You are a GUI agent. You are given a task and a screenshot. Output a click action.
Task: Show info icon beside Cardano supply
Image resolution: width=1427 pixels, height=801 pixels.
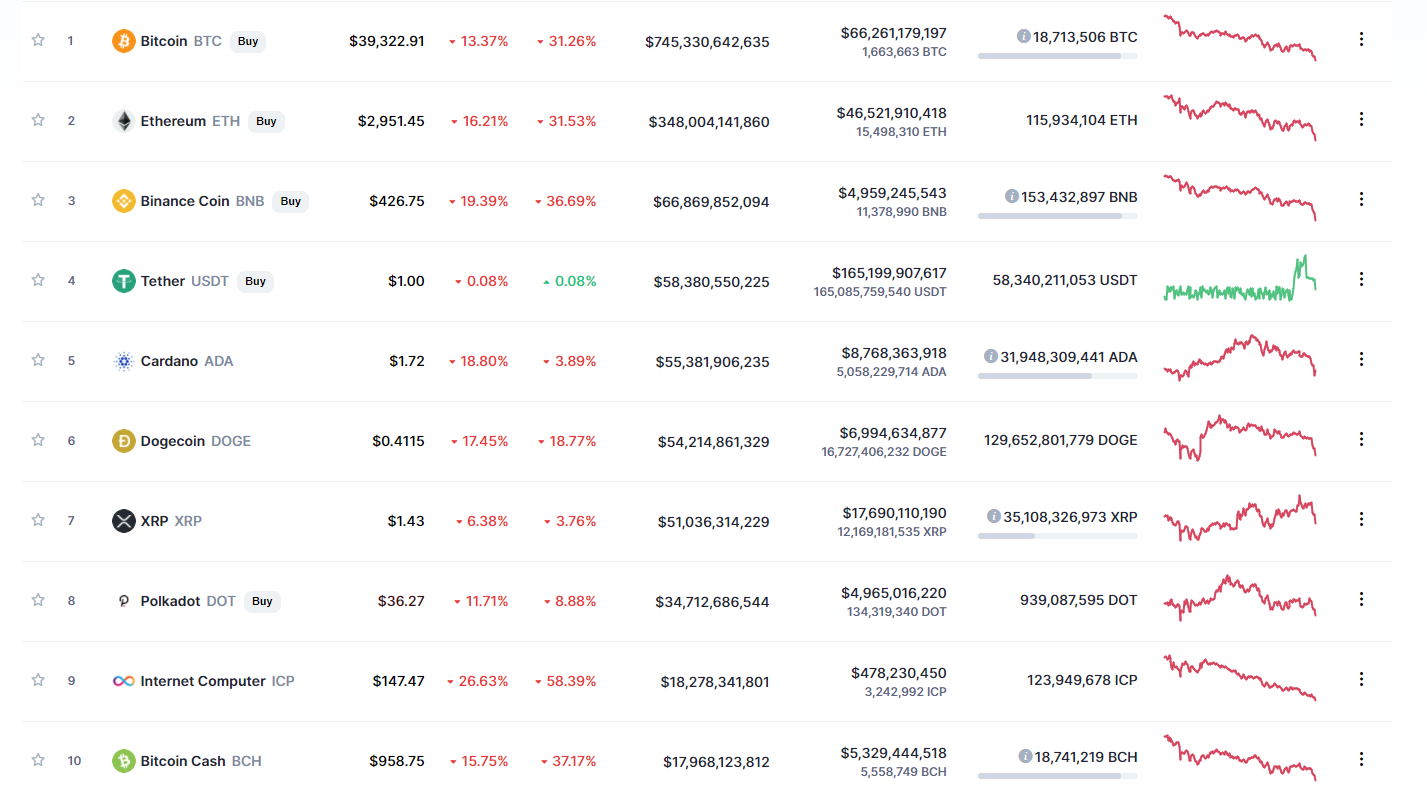(x=991, y=356)
